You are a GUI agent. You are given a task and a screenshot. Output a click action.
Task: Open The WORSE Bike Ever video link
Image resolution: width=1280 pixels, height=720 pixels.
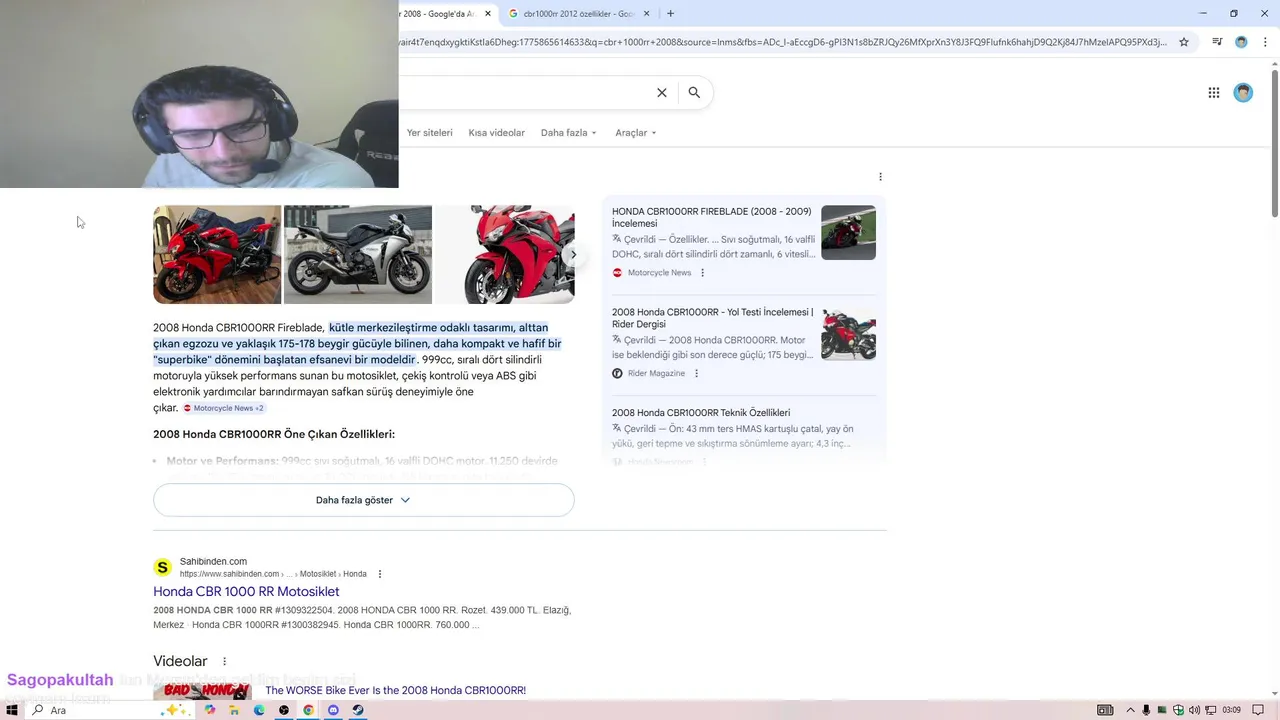(x=395, y=690)
